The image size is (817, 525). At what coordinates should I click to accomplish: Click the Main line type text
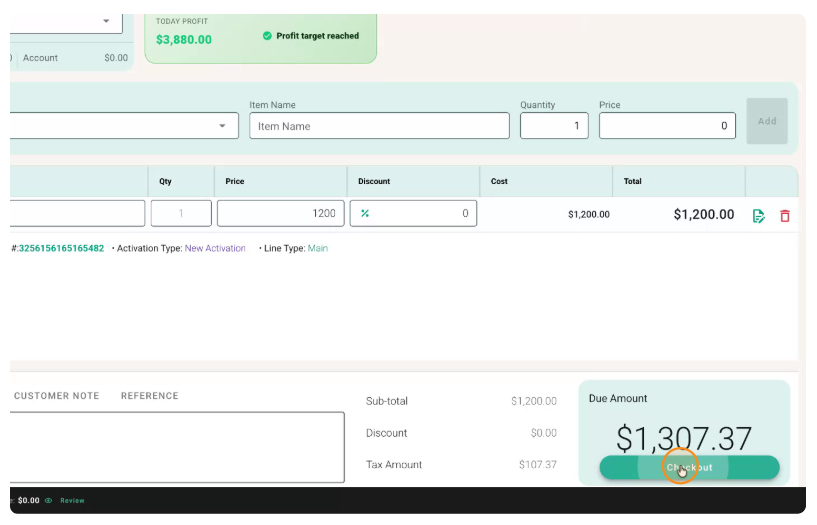(318, 248)
